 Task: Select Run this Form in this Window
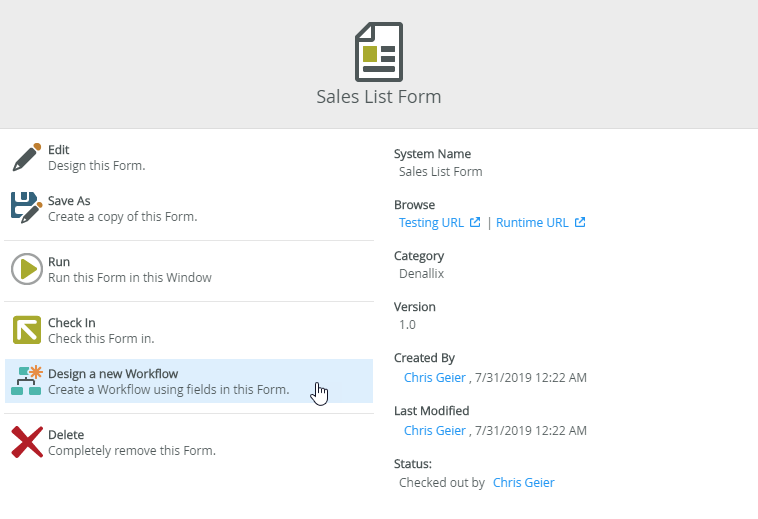click(129, 270)
